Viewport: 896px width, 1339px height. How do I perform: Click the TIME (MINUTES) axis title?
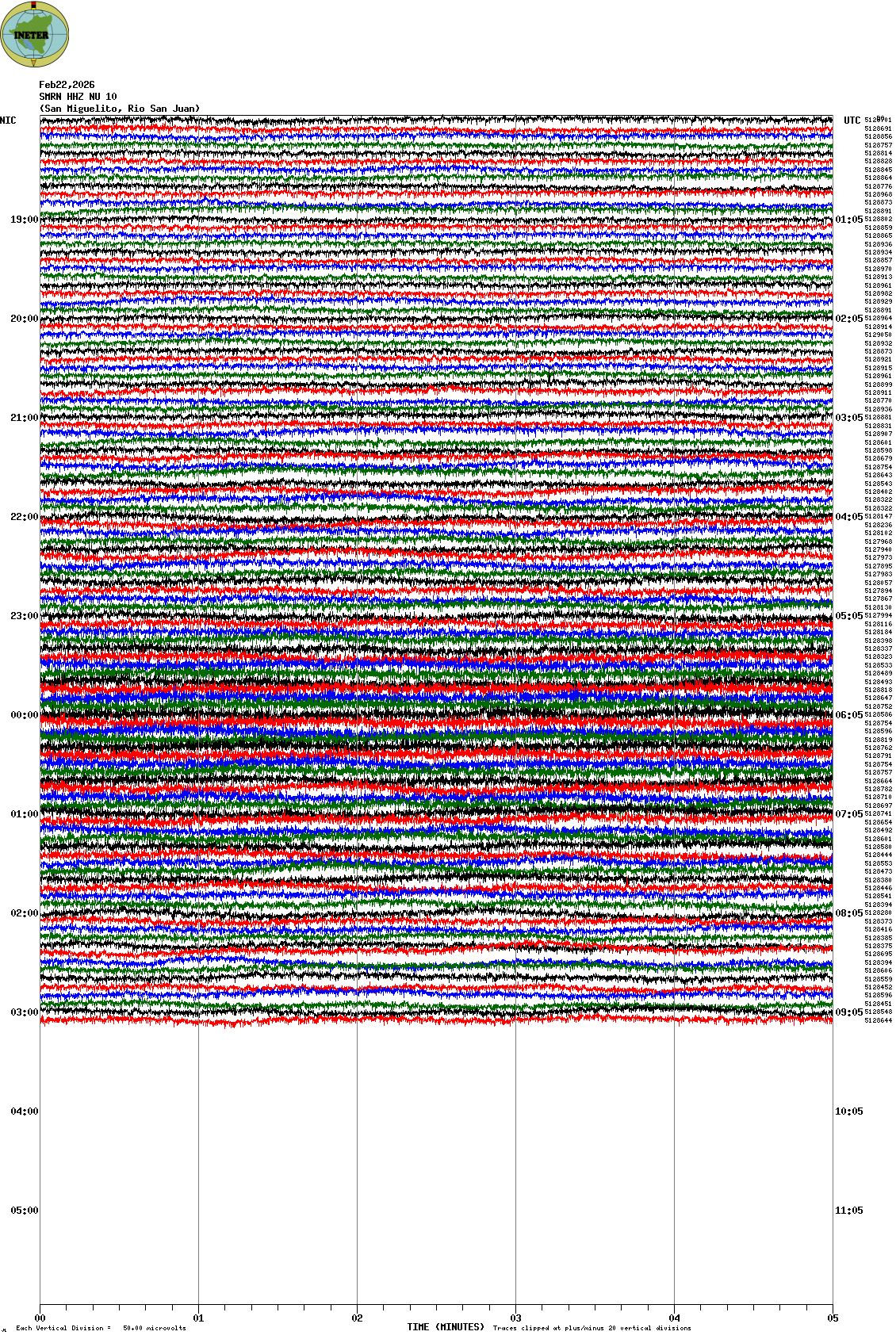445,1327
